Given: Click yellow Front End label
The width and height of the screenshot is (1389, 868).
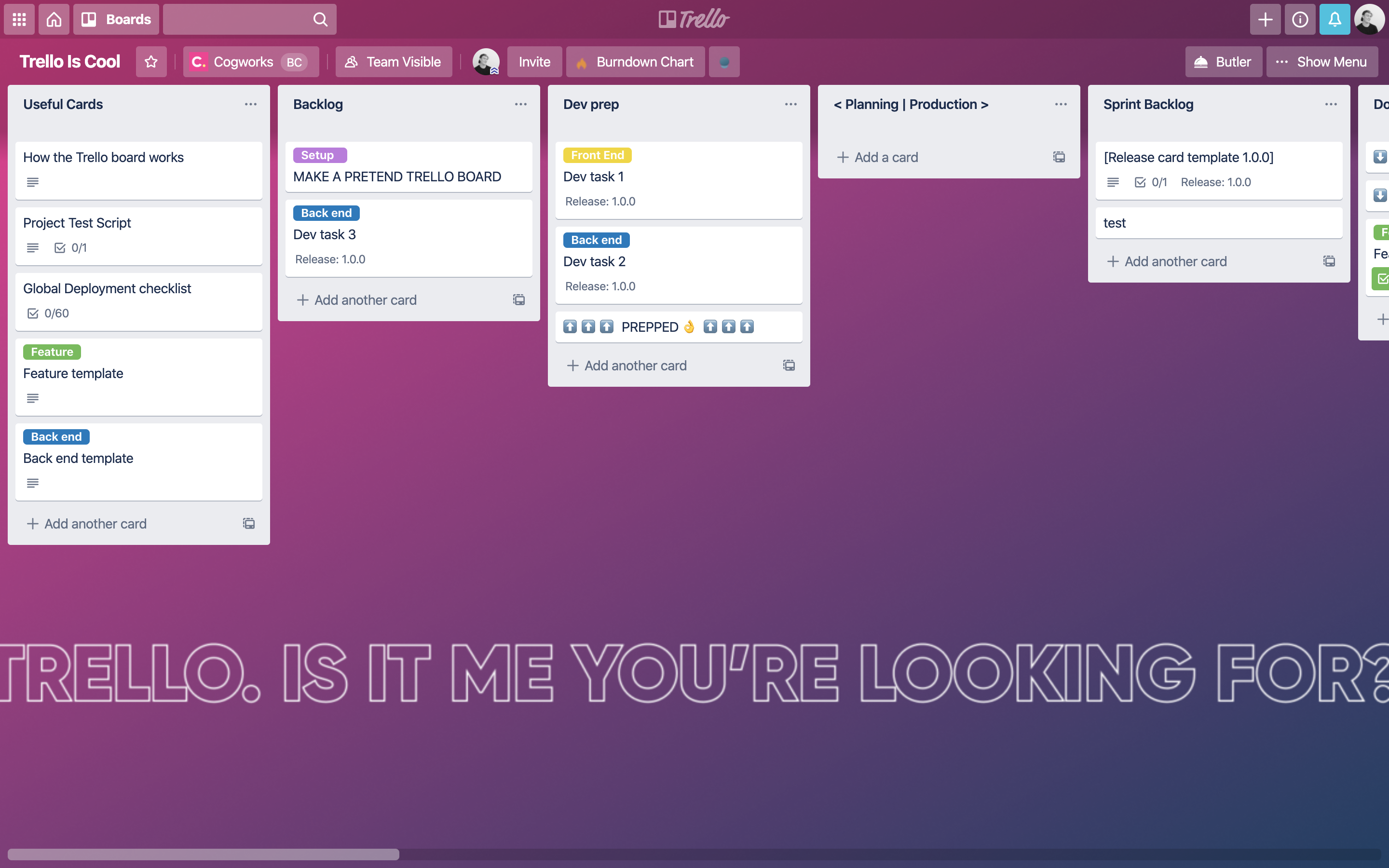Looking at the screenshot, I should [598, 155].
